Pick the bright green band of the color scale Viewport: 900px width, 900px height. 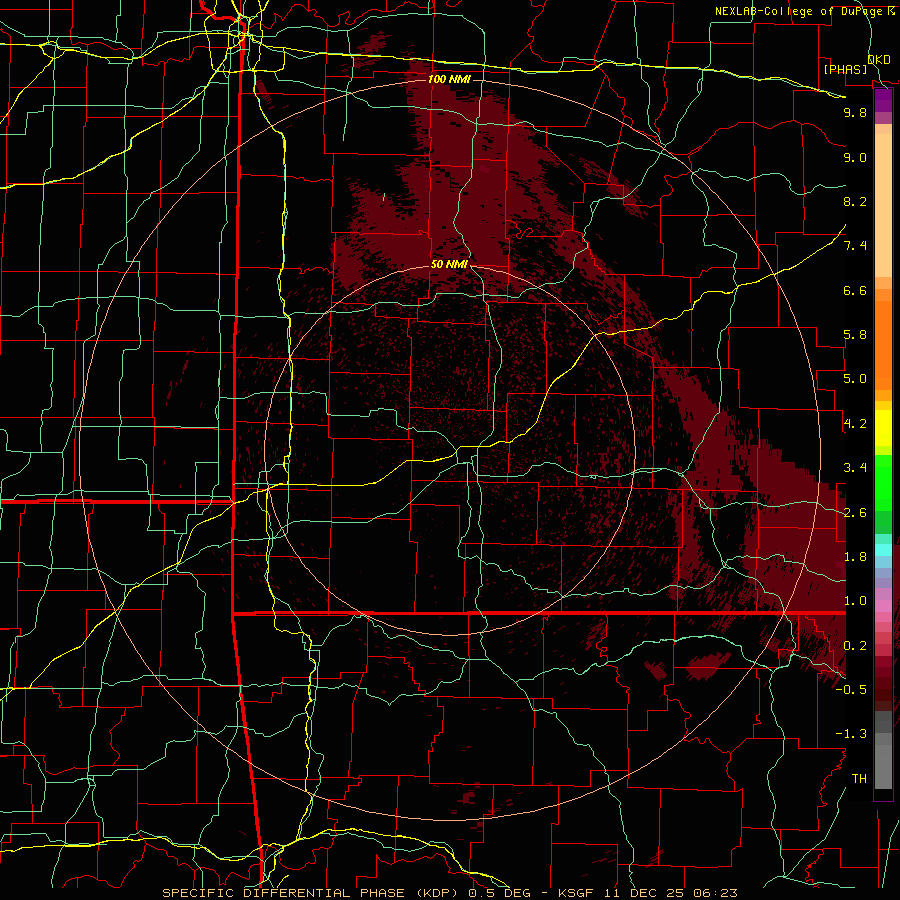[x=883, y=482]
